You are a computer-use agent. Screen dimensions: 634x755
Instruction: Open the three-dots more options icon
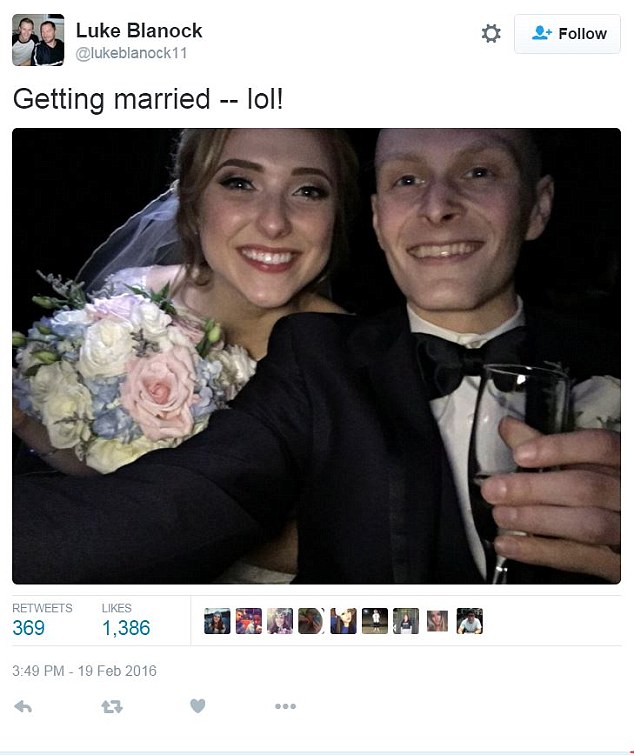coord(285,706)
